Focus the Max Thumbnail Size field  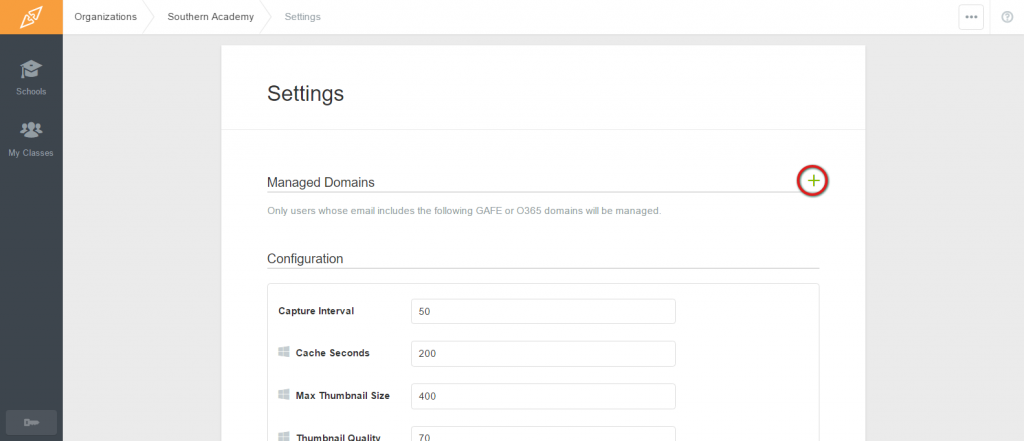543,397
